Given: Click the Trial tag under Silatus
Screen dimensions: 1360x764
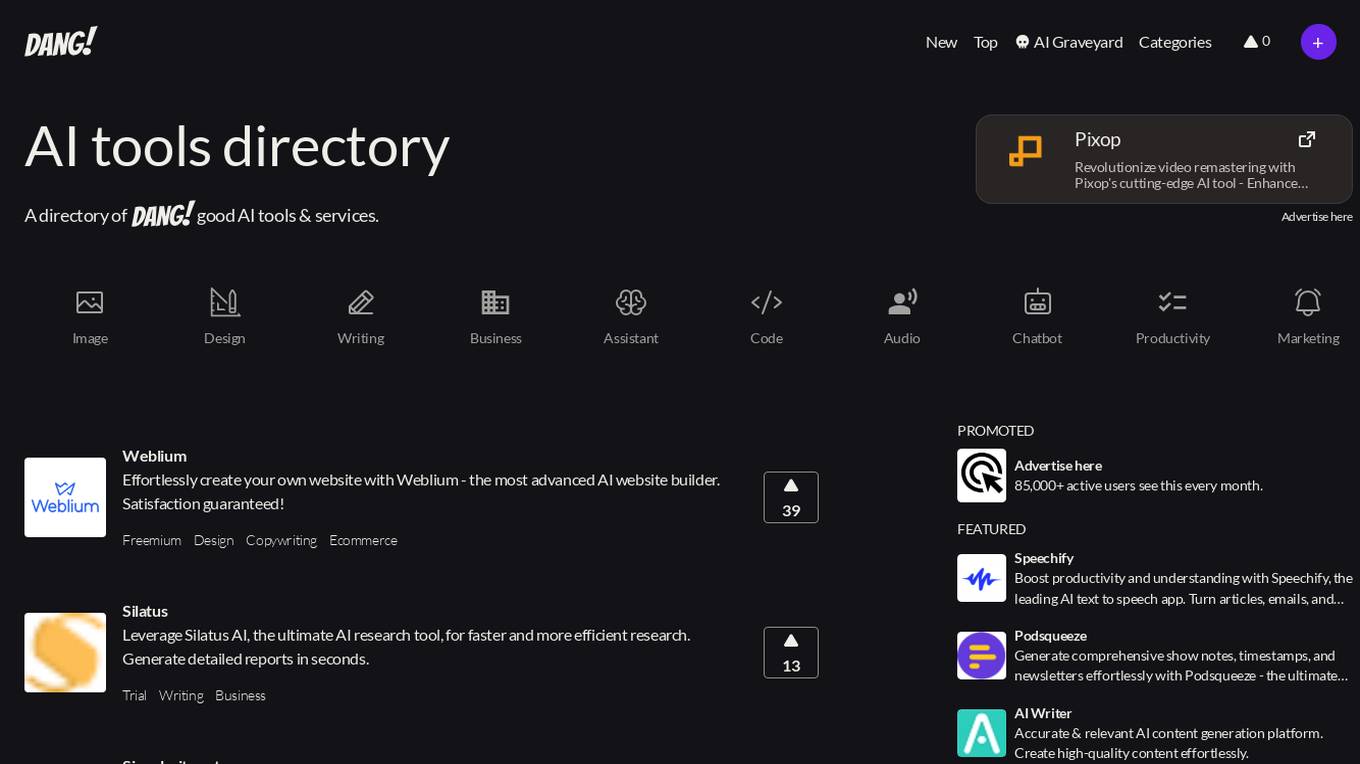Looking at the screenshot, I should coord(134,695).
